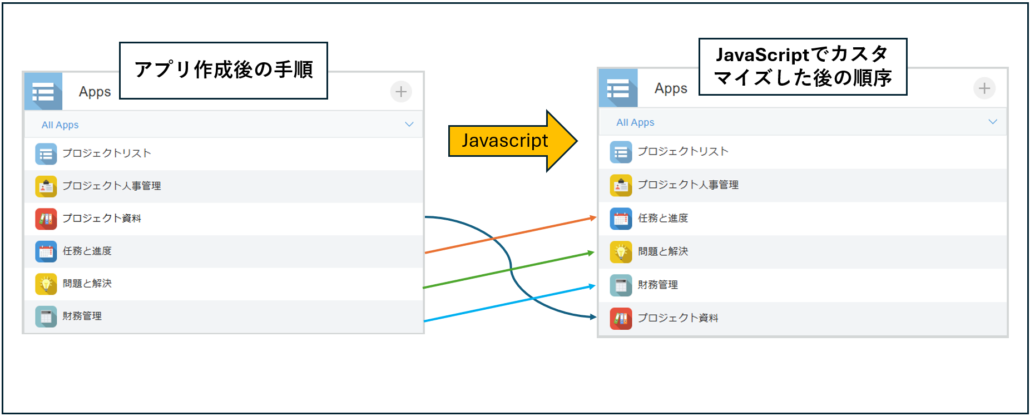Open 問題と解決 in the left panel list
Viewport: 1030px width, 416px height.
[x=86, y=284]
